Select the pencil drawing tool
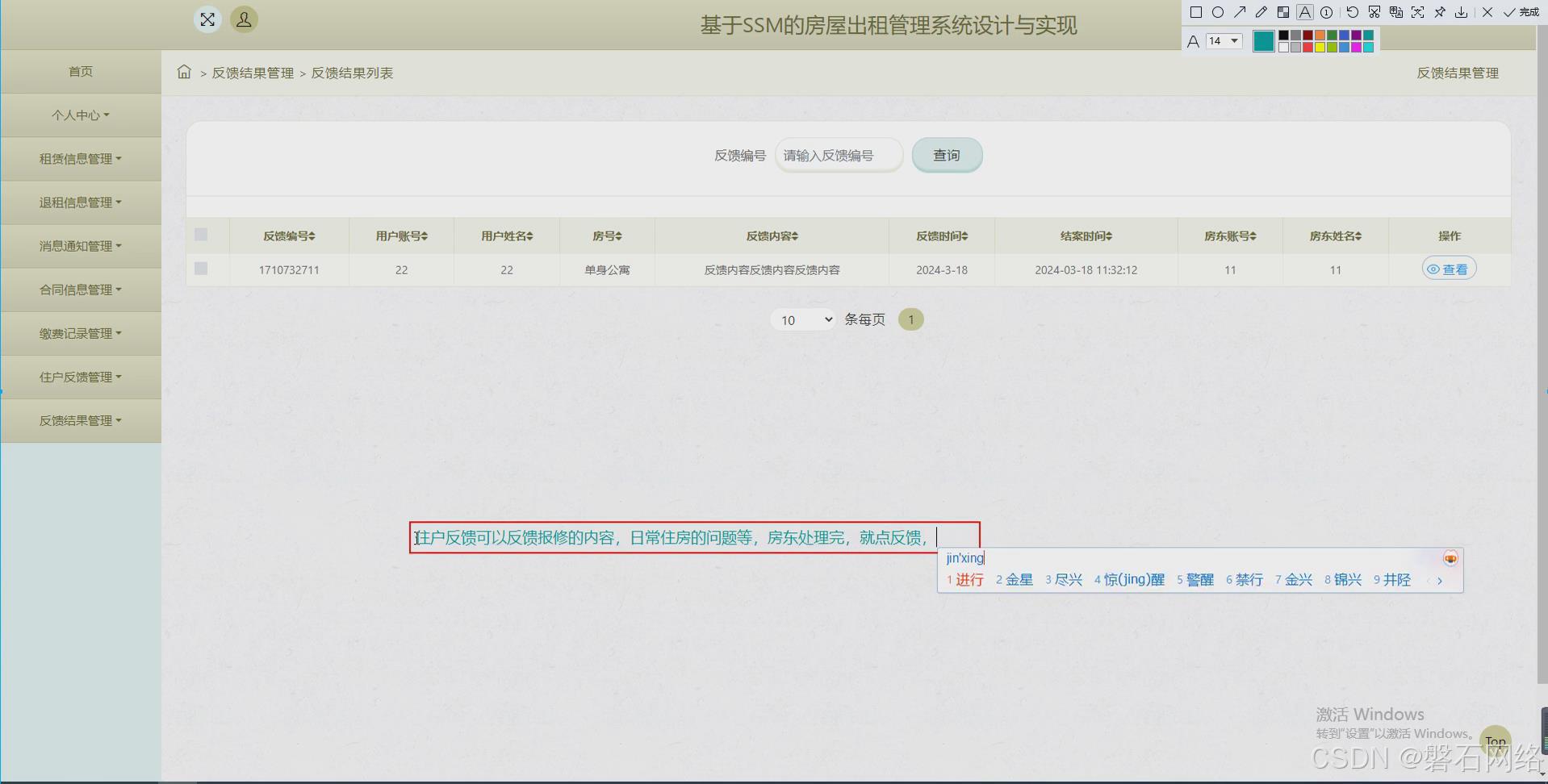 pyautogui.click(x=1261, y=12)
